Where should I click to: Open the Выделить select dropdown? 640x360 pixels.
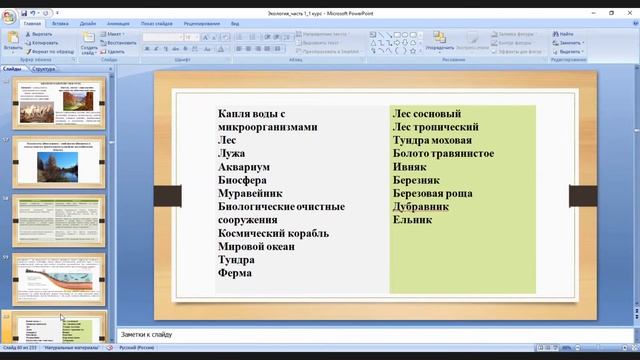click(568, 52)
